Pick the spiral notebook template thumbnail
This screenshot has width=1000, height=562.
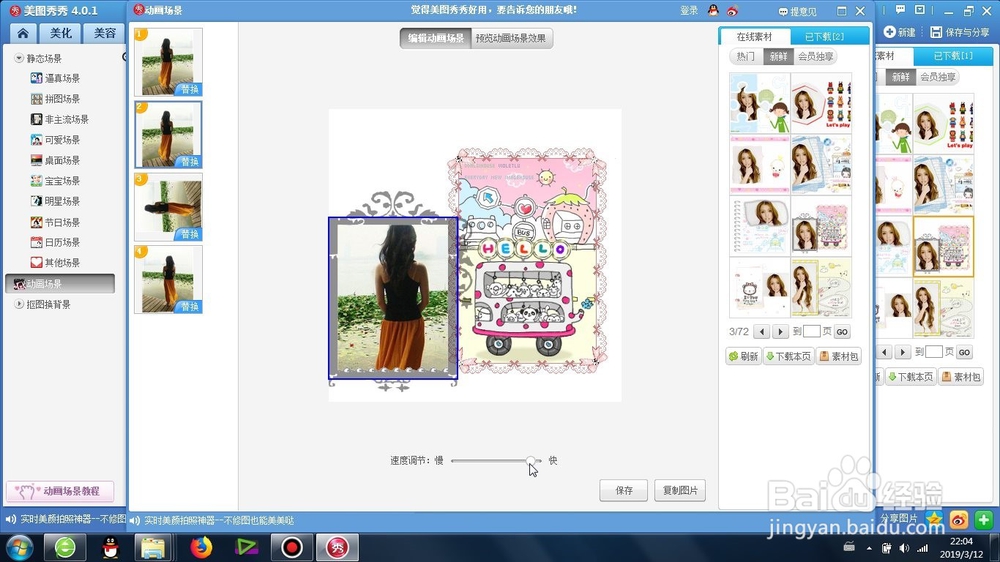pos(760,226)
